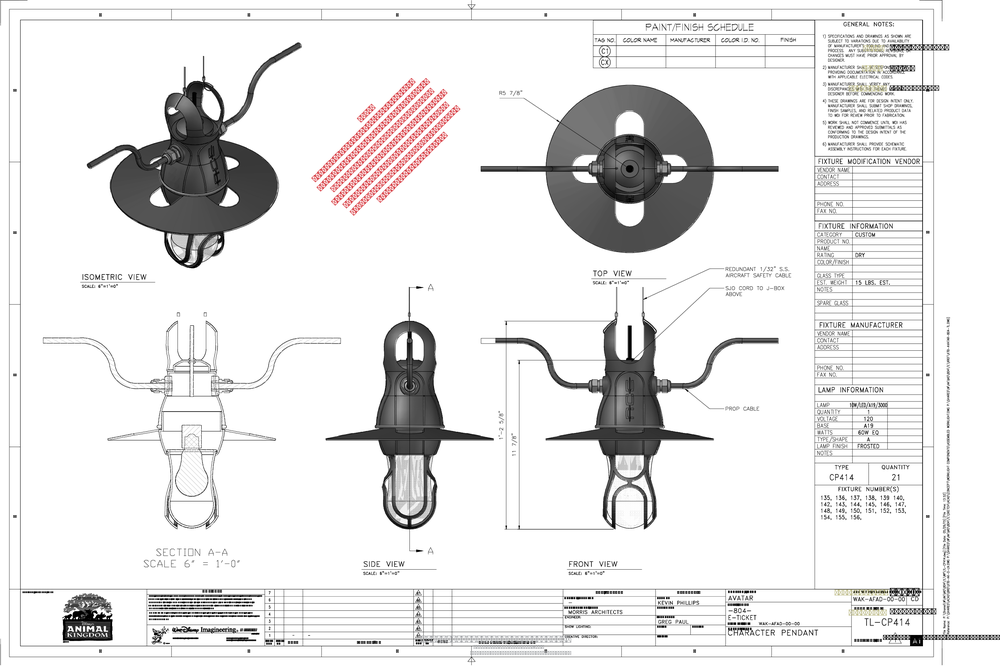Click the 15 LBS. EST. weight value
Screen dimensions: 1000x666
(x=872, y=283)
